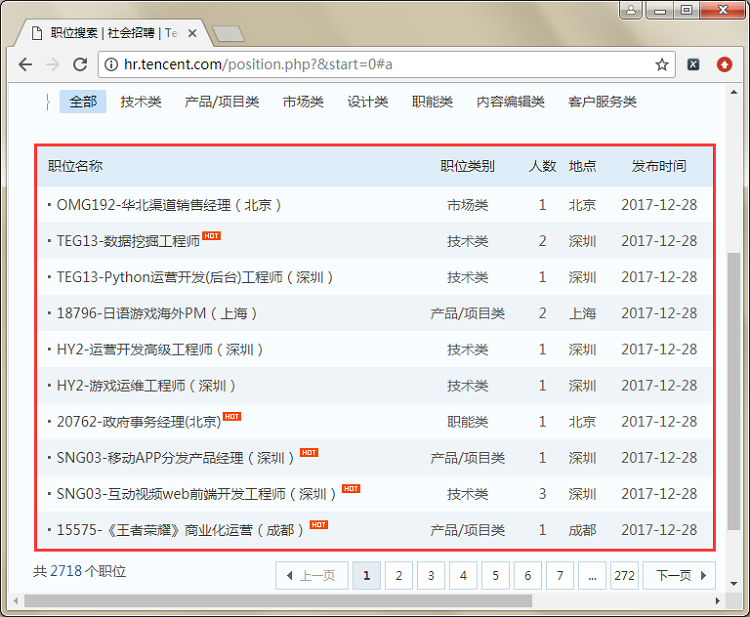Open job 15575-《王者荣耀》商业化运营

coord(180,530)
